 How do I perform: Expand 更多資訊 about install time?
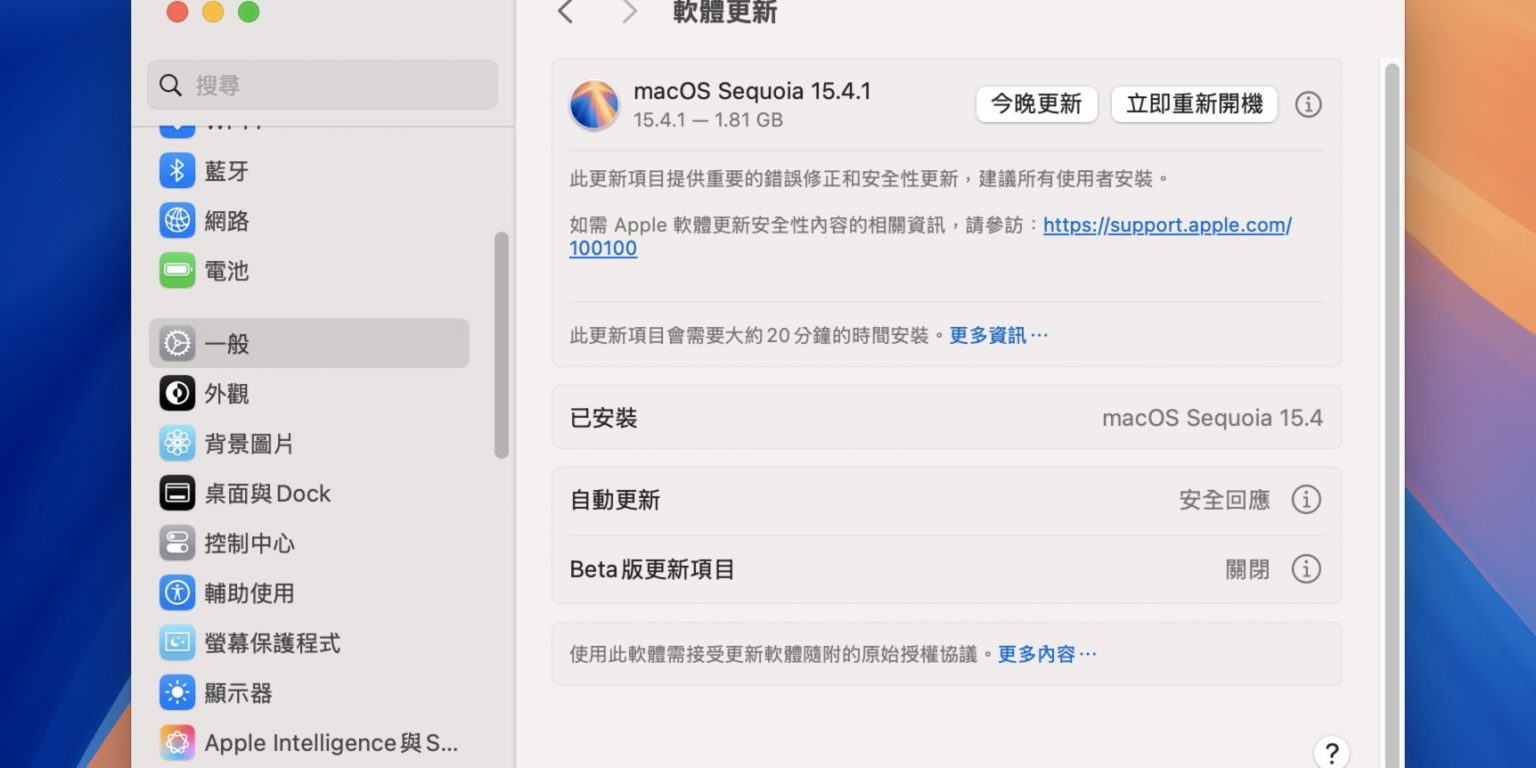tap(998, 336)
